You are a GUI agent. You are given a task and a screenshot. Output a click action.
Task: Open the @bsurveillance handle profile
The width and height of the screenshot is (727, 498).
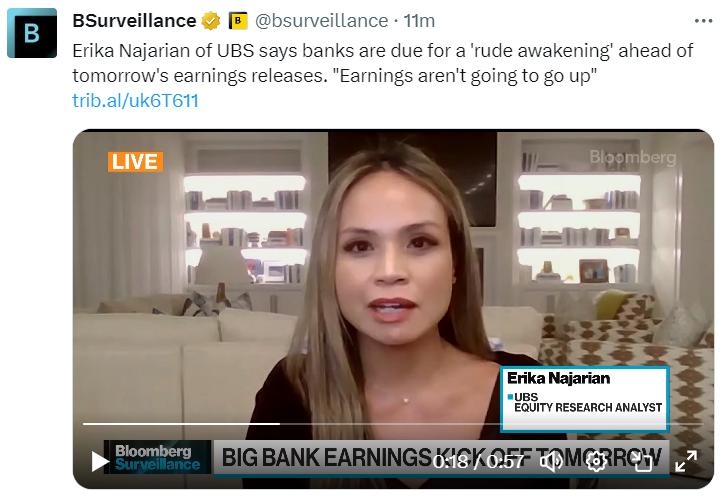pos(321,21)
